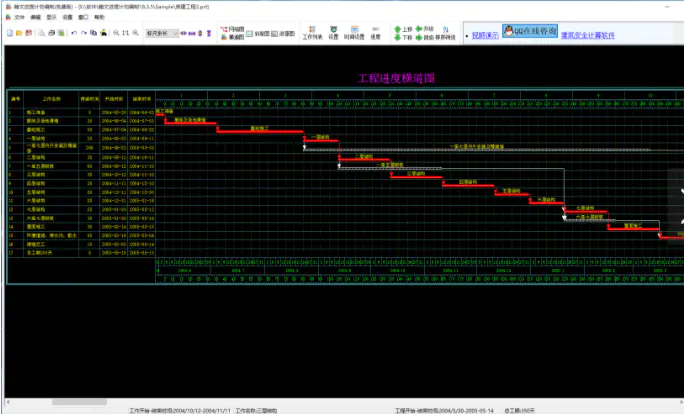Image resolution: width=684 pixels, height=414 pixels.
Task: Click the redo arrow icon
Action: coord(84,33)
